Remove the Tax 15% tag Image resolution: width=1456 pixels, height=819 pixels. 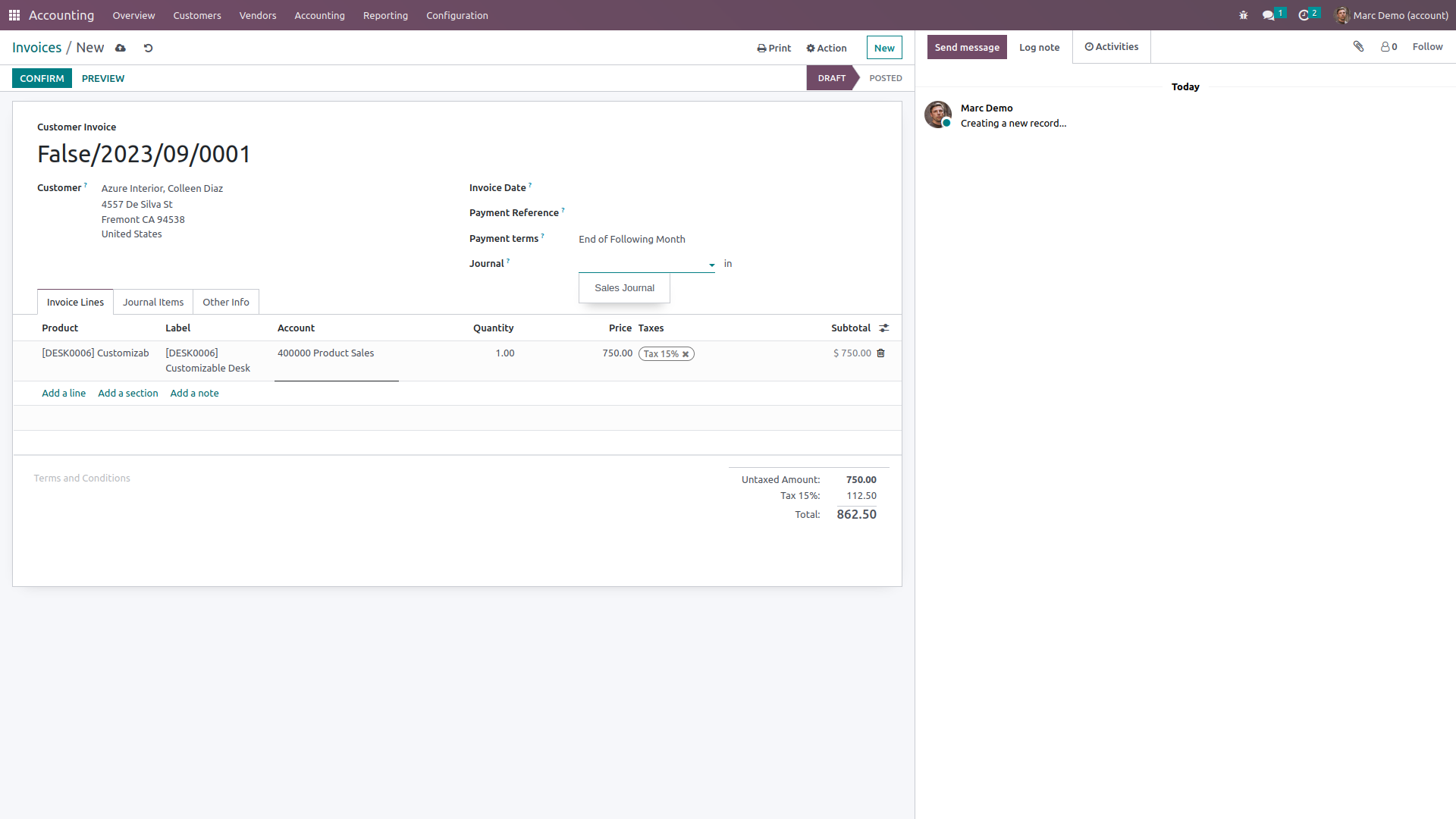[686, 354]
